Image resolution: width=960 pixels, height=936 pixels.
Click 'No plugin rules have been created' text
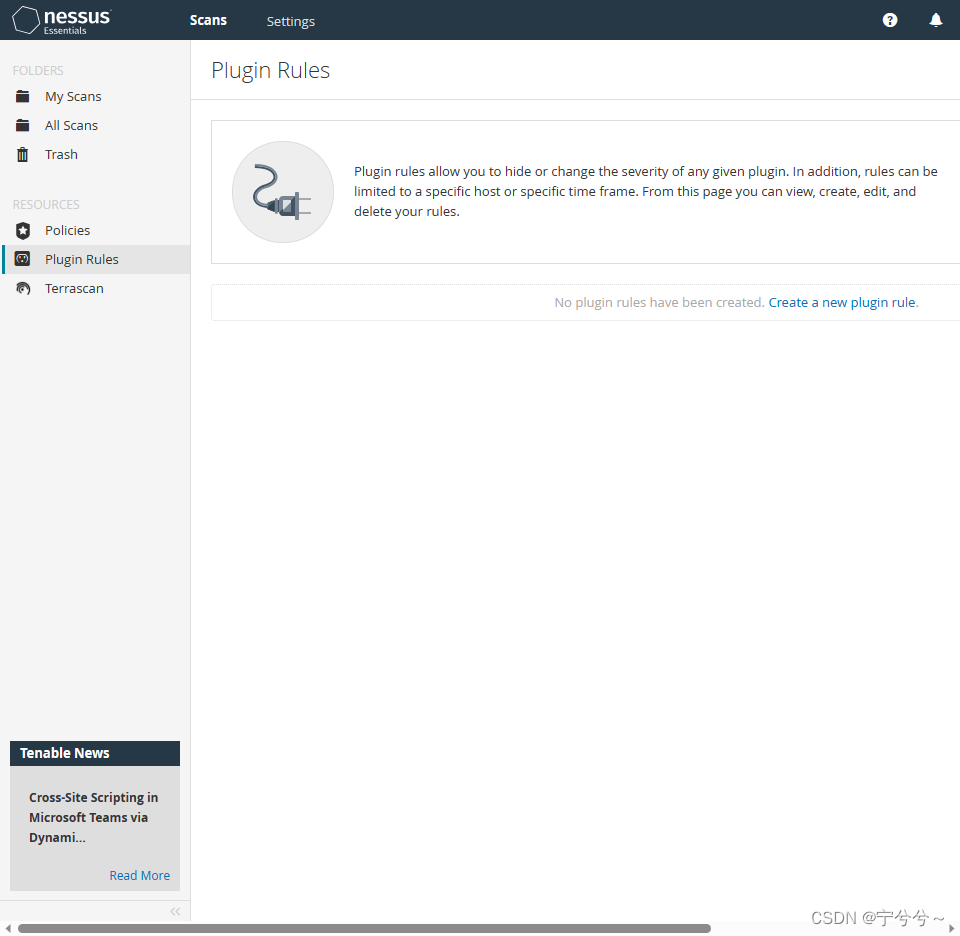point(659,302)
